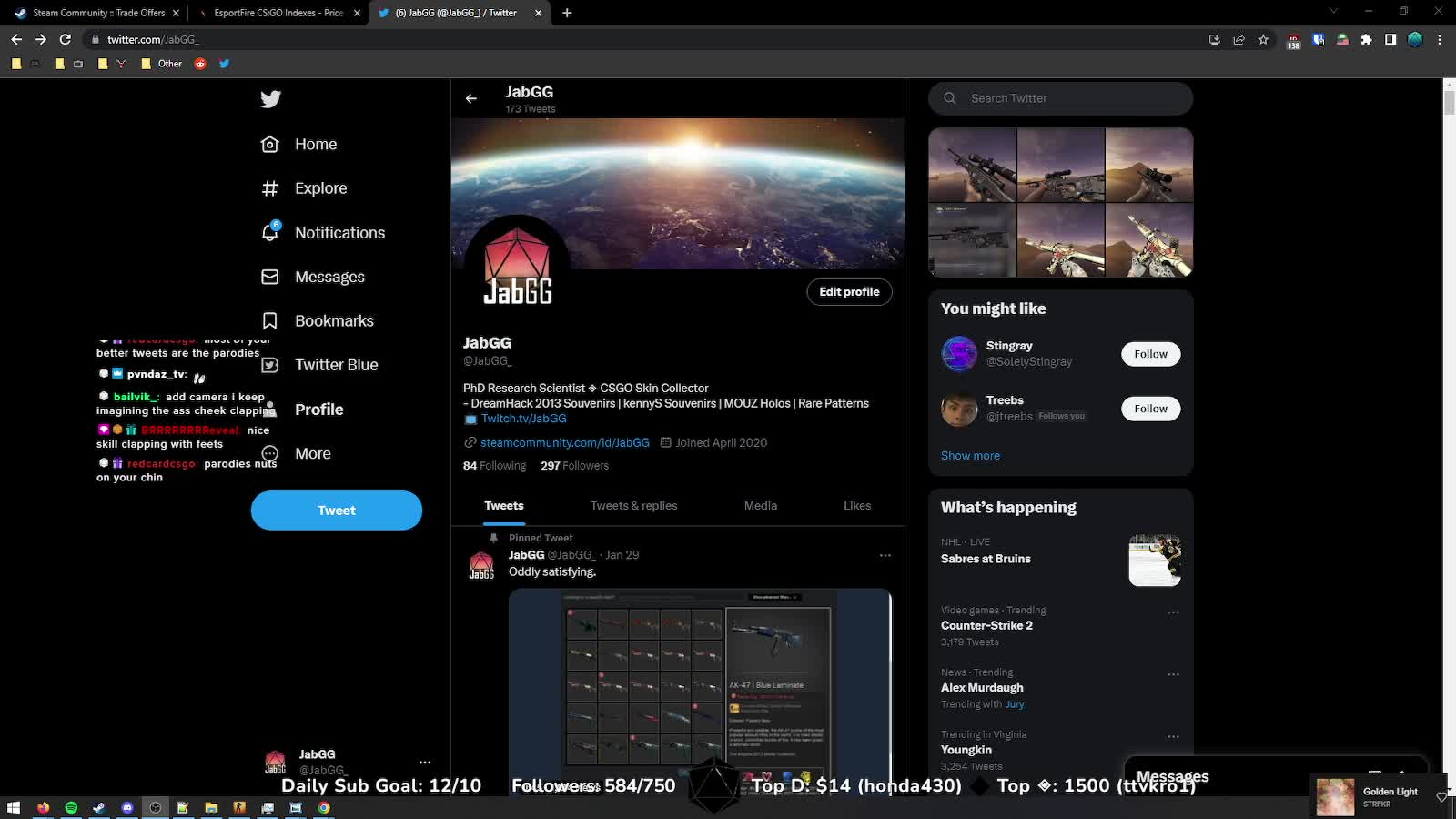Click the Search Twitter field
The height and width of the screenshot is (819, 1456).
[x=1061, y=98]
